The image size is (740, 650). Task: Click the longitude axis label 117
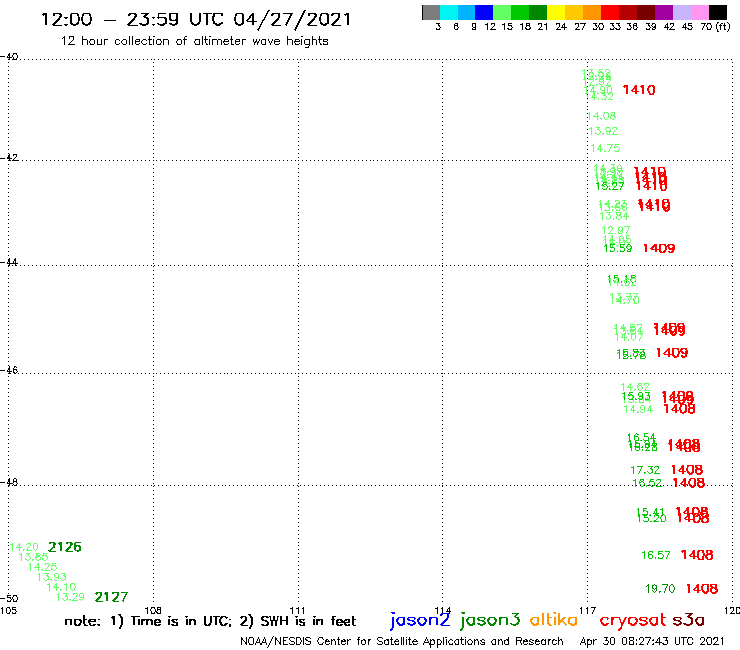[x=588, y=610]
